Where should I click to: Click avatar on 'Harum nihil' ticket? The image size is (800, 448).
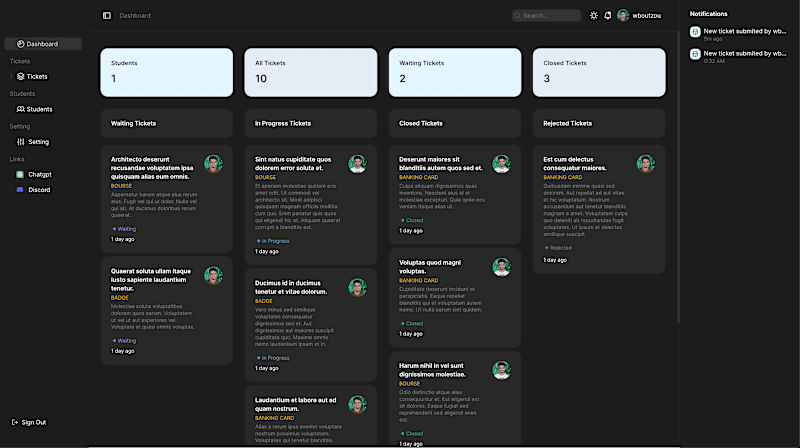(502, 370)
